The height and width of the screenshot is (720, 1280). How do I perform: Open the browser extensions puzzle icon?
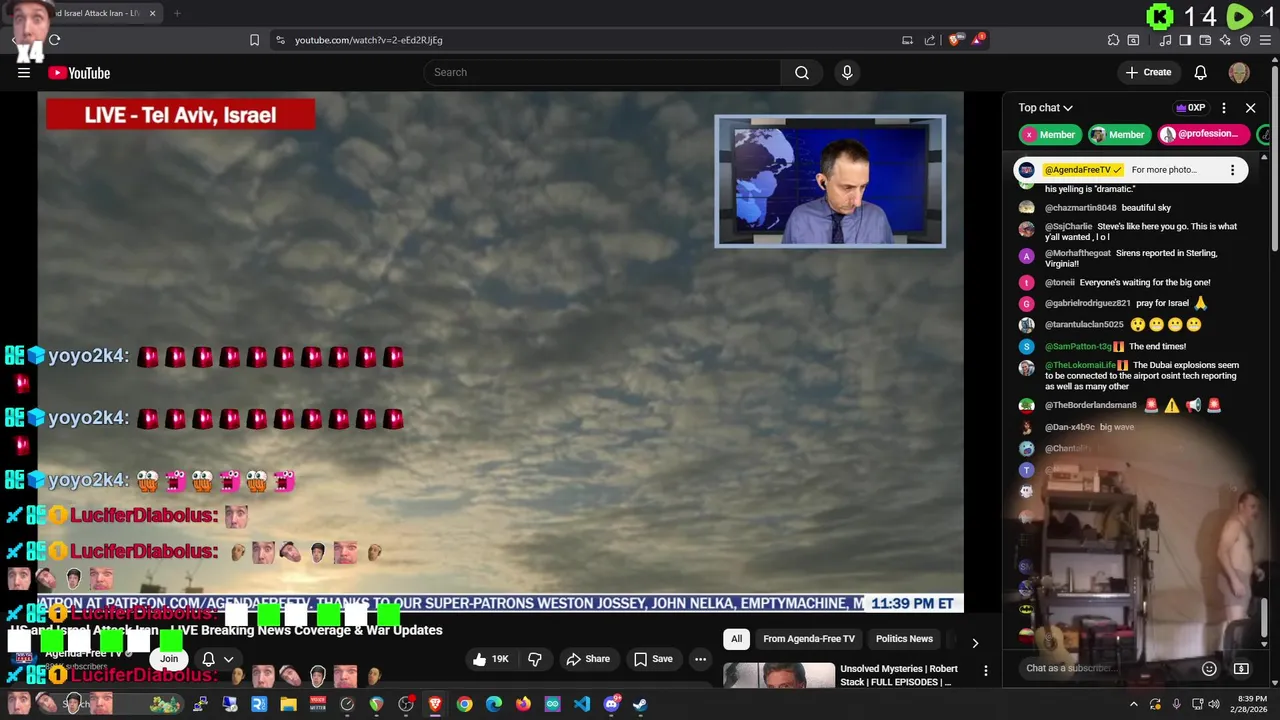coord(1113,40)
